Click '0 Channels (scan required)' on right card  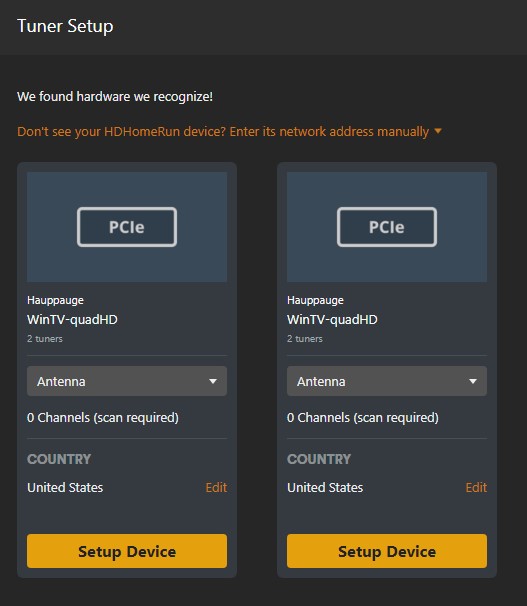pyautogui.click(x=363, y=417)
